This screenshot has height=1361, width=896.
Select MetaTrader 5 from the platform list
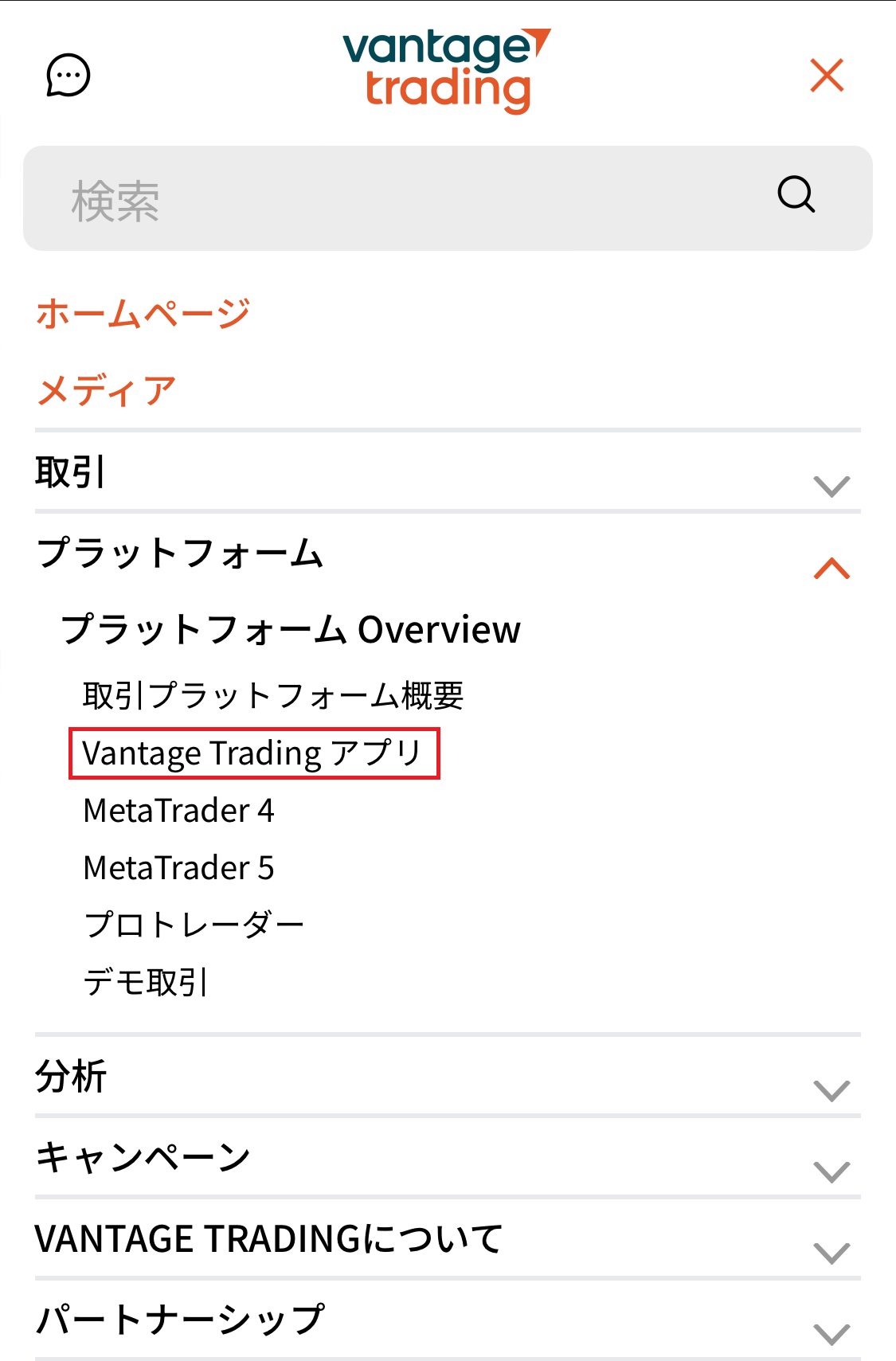click(179, 868)
